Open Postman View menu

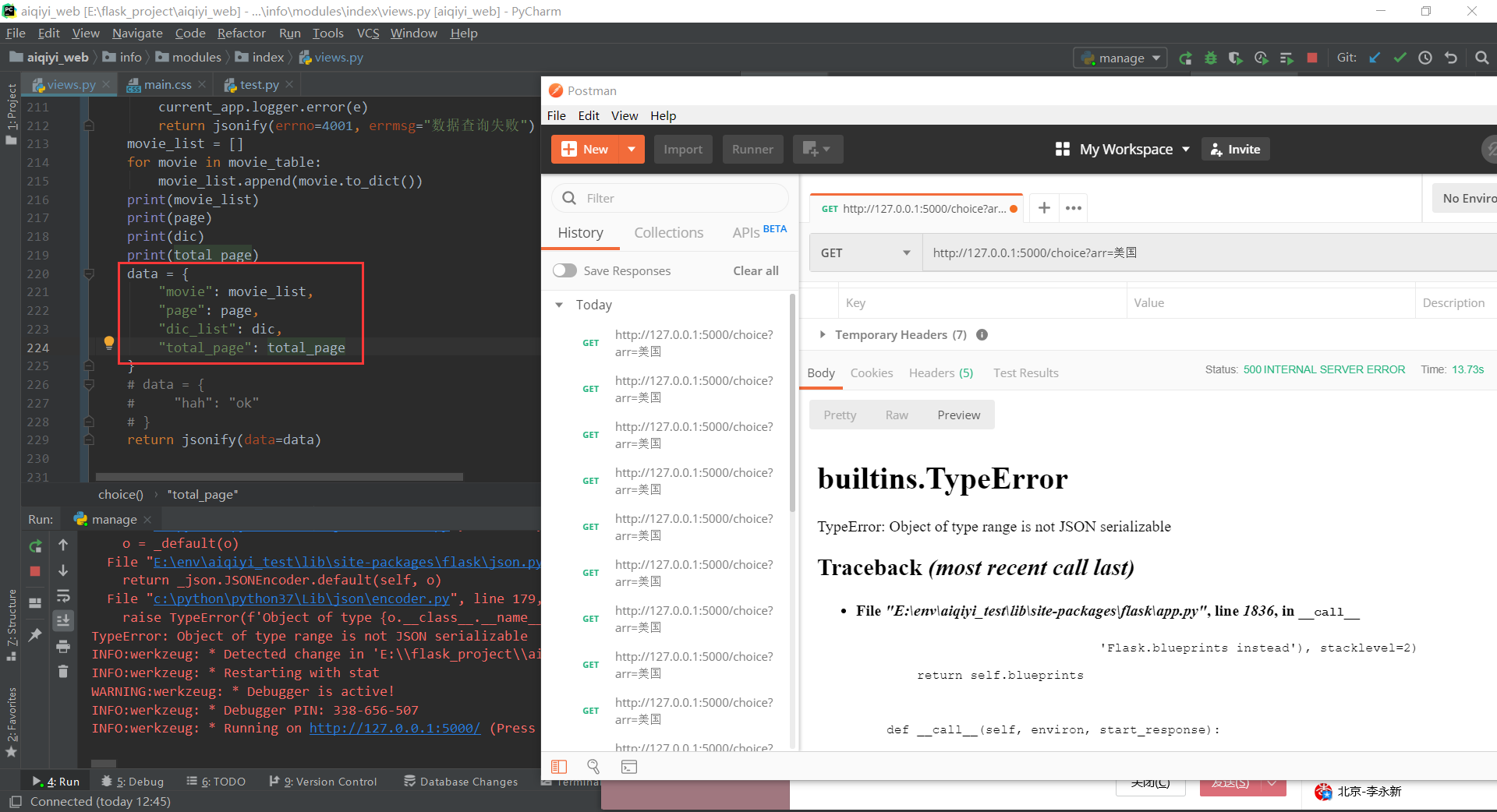[625, 115]
